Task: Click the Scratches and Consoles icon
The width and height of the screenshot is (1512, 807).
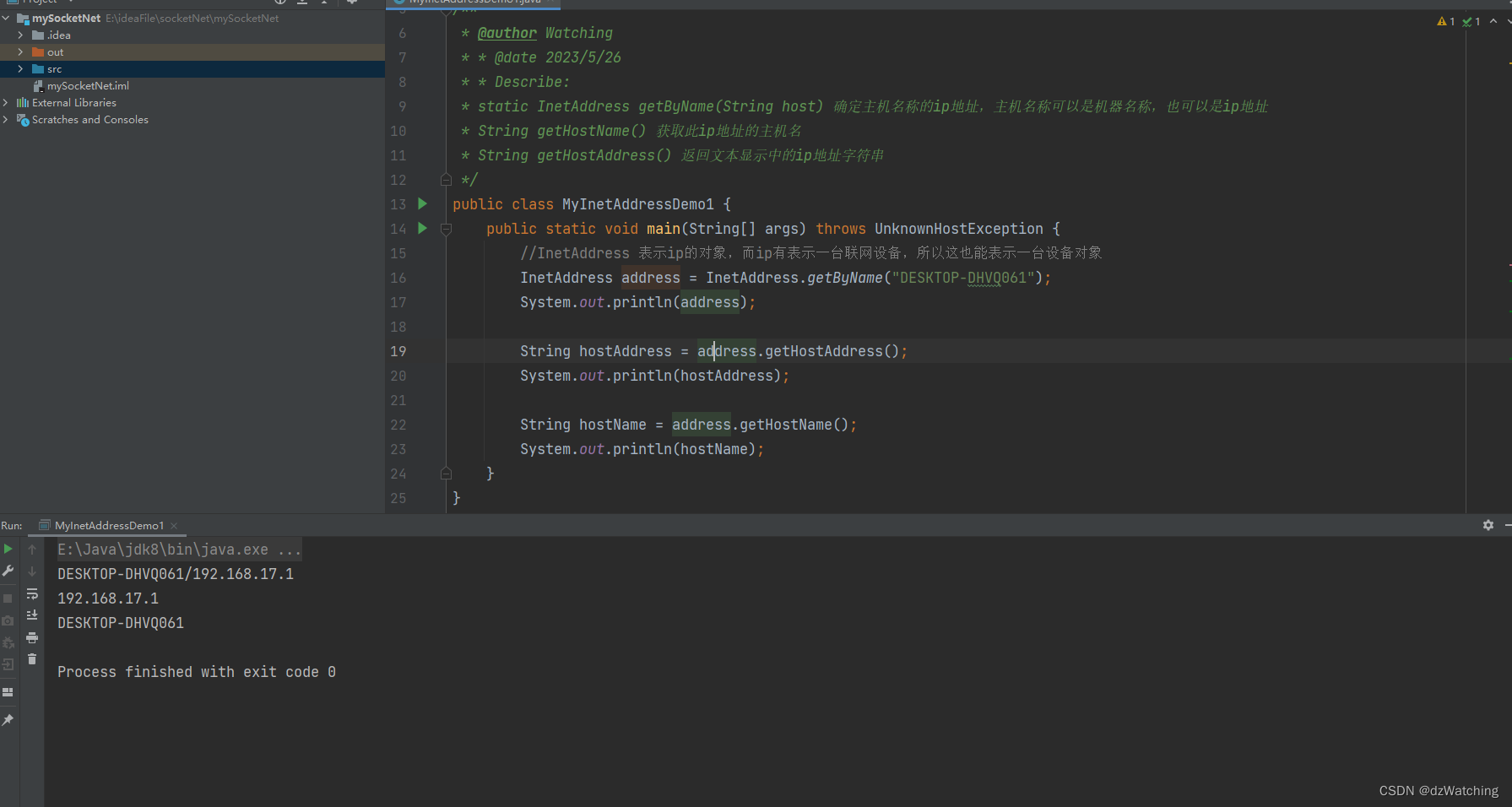Action: (23, 120)
